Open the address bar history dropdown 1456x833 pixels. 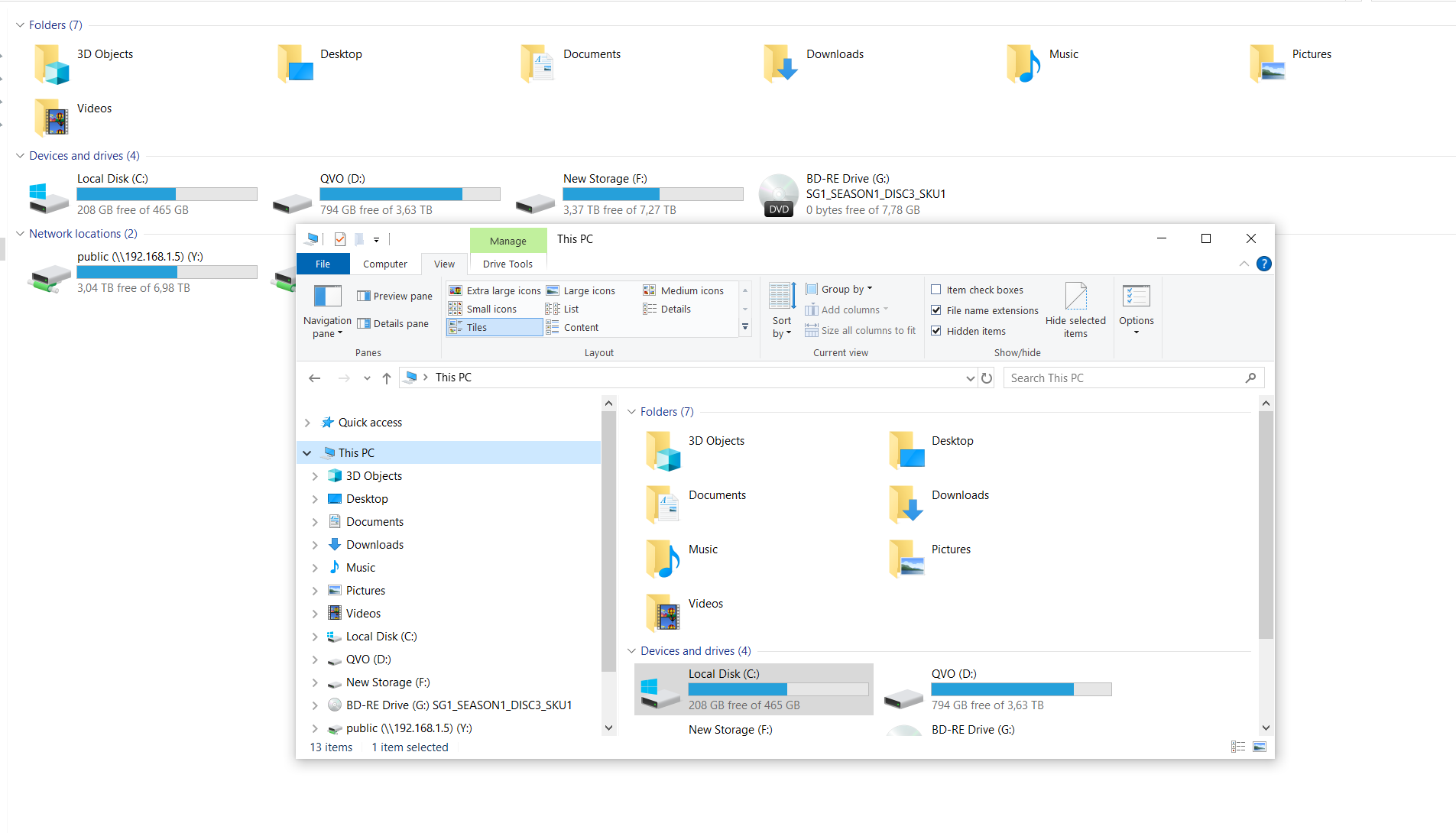point(970,378)
